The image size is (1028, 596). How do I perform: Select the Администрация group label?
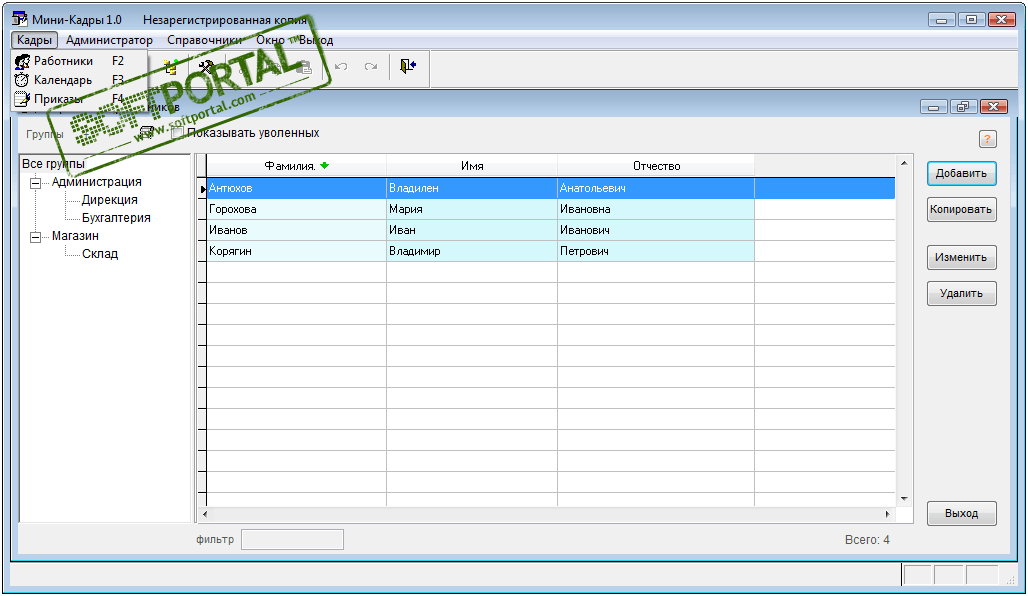pyautogui.click(x=96, y=182)
